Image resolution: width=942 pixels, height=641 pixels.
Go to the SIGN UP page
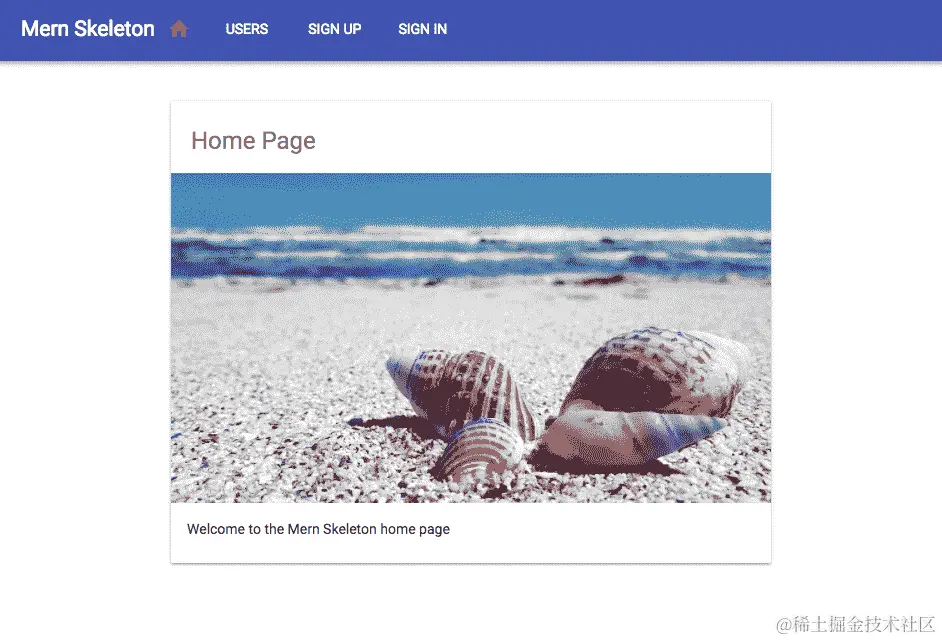335,29
